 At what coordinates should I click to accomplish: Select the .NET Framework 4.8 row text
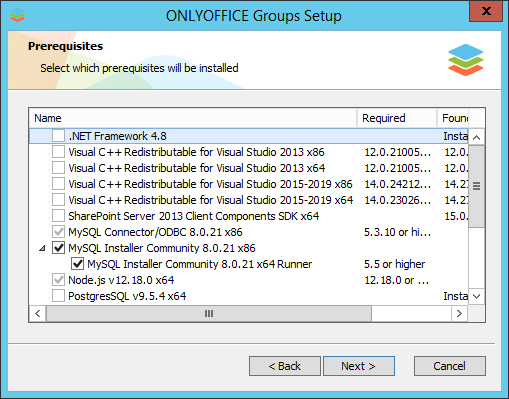click(117, 136)
